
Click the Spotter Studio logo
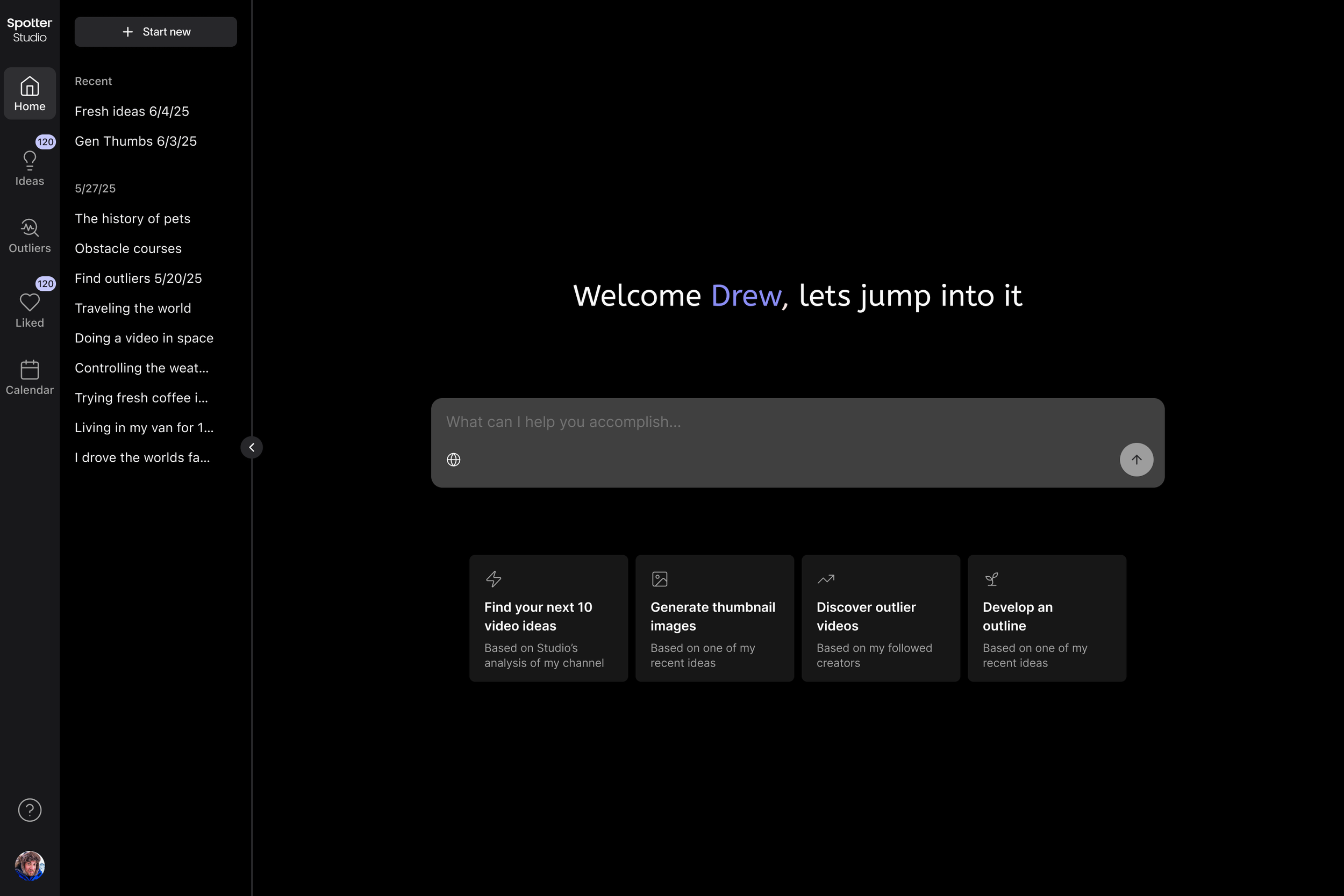pos(30,30)
